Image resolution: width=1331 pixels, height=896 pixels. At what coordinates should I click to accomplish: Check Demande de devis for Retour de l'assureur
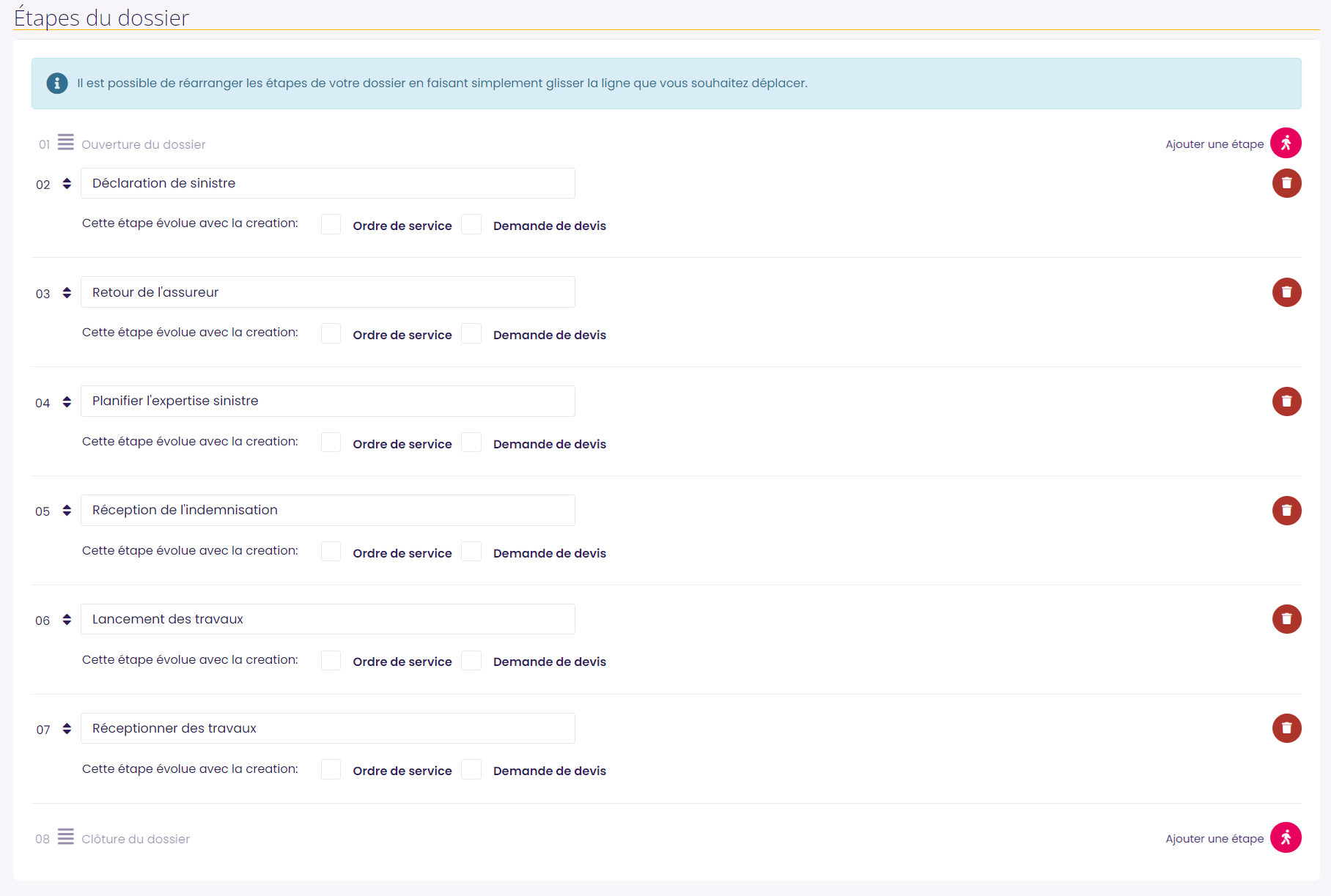point(471,333)
